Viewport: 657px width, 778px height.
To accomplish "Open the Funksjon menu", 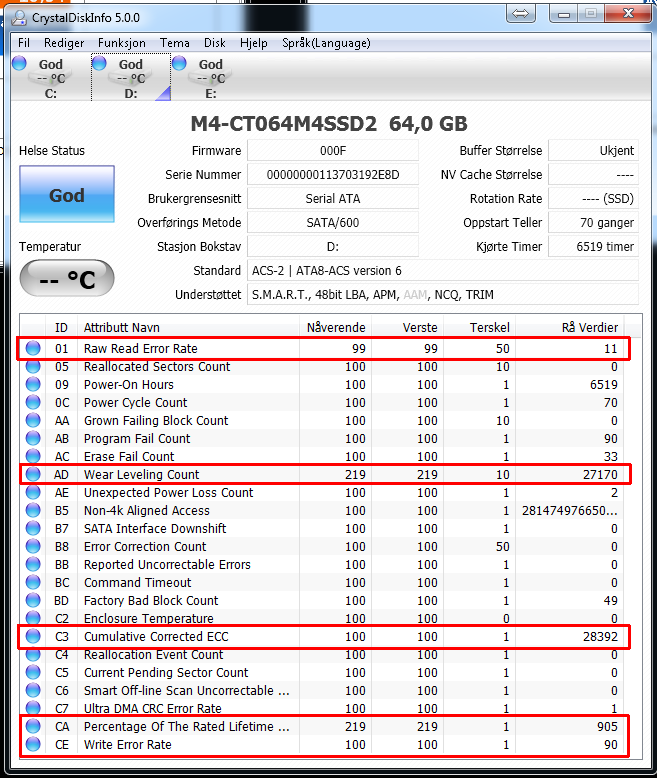I will tap(122, 43).
